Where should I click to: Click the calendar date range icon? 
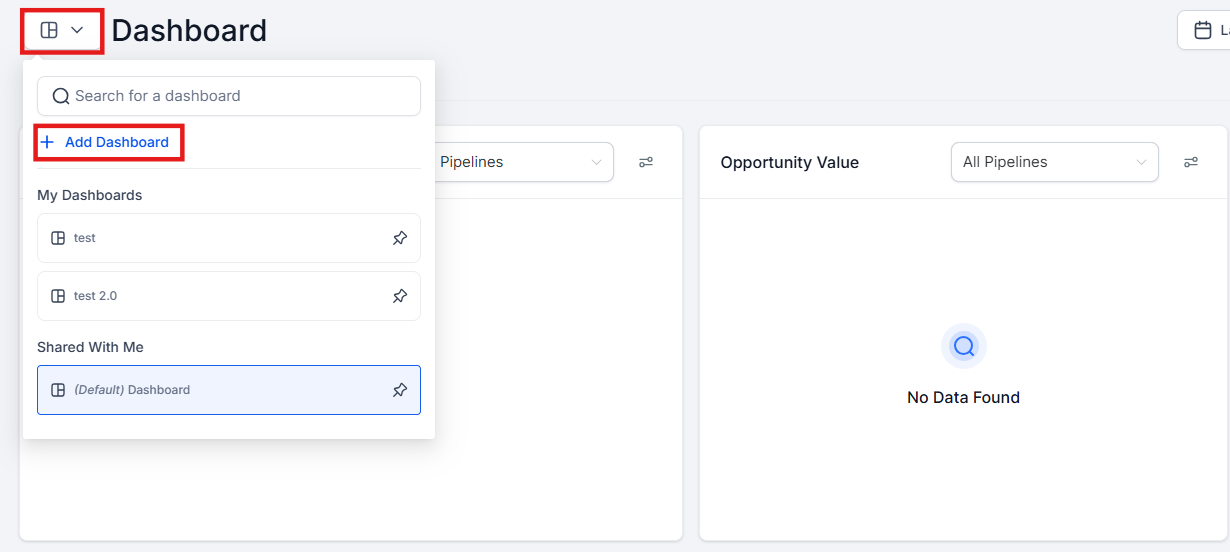[1203, 30]
